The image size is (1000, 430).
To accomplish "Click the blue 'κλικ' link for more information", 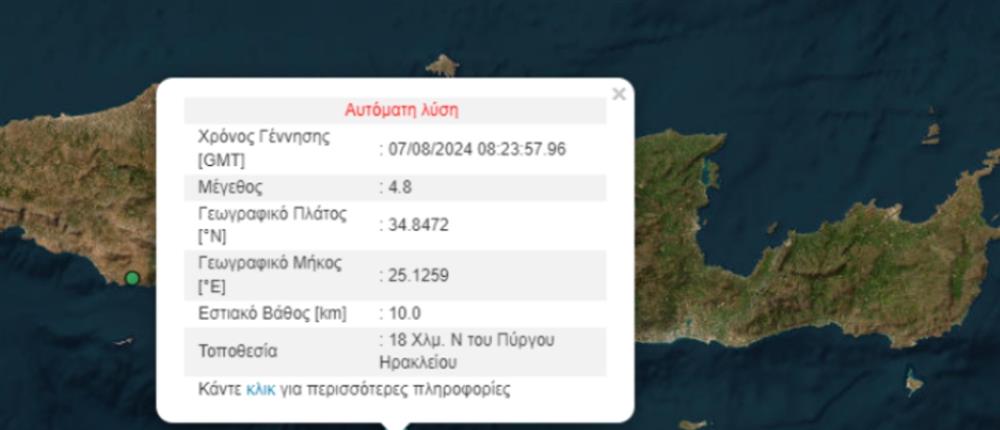I will [x=260, y=389].
